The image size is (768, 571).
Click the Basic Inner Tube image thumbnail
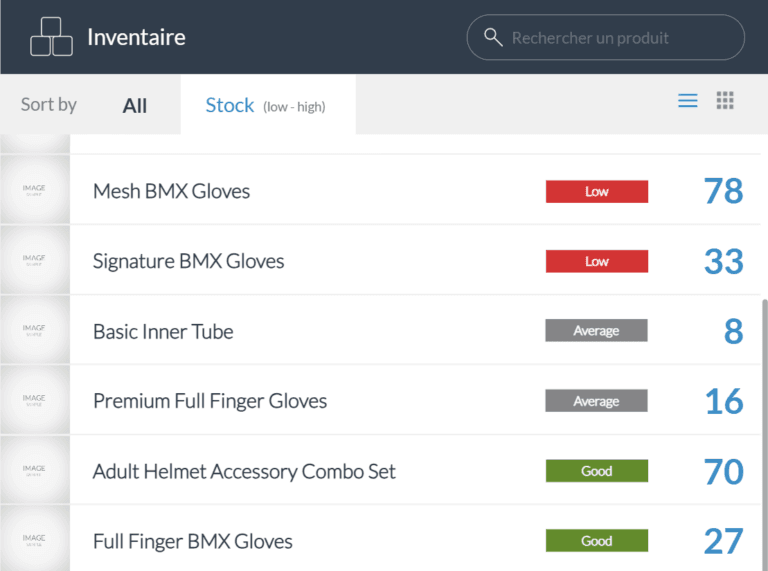(34, 330)
